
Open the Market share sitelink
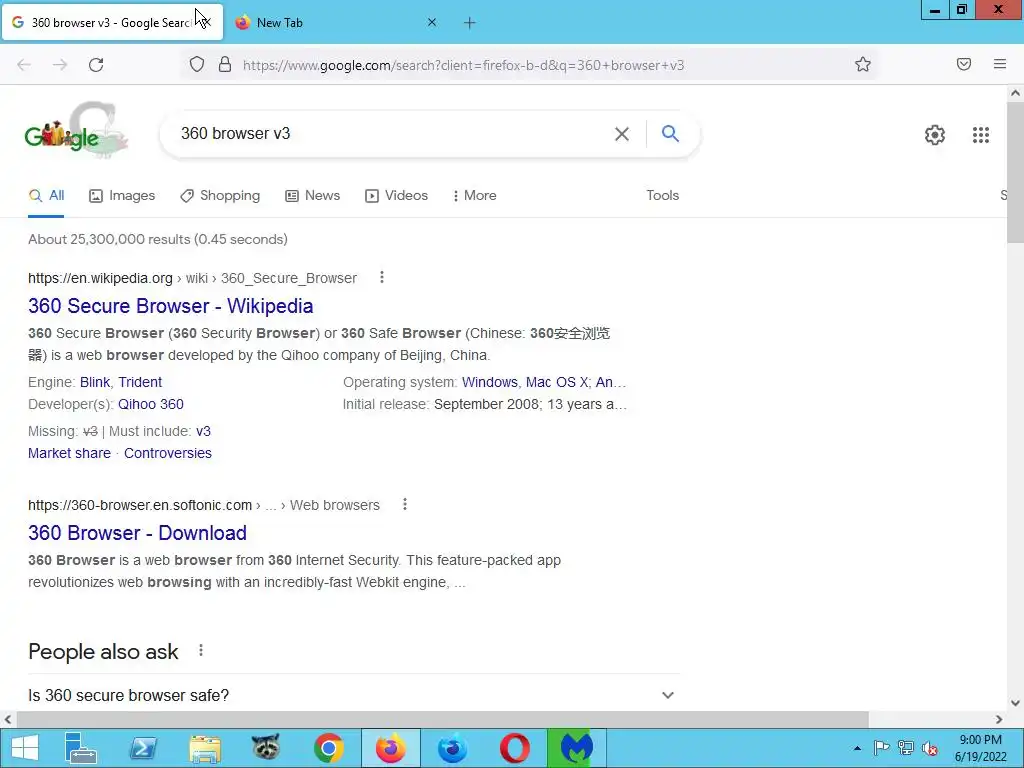click(69, 453)
